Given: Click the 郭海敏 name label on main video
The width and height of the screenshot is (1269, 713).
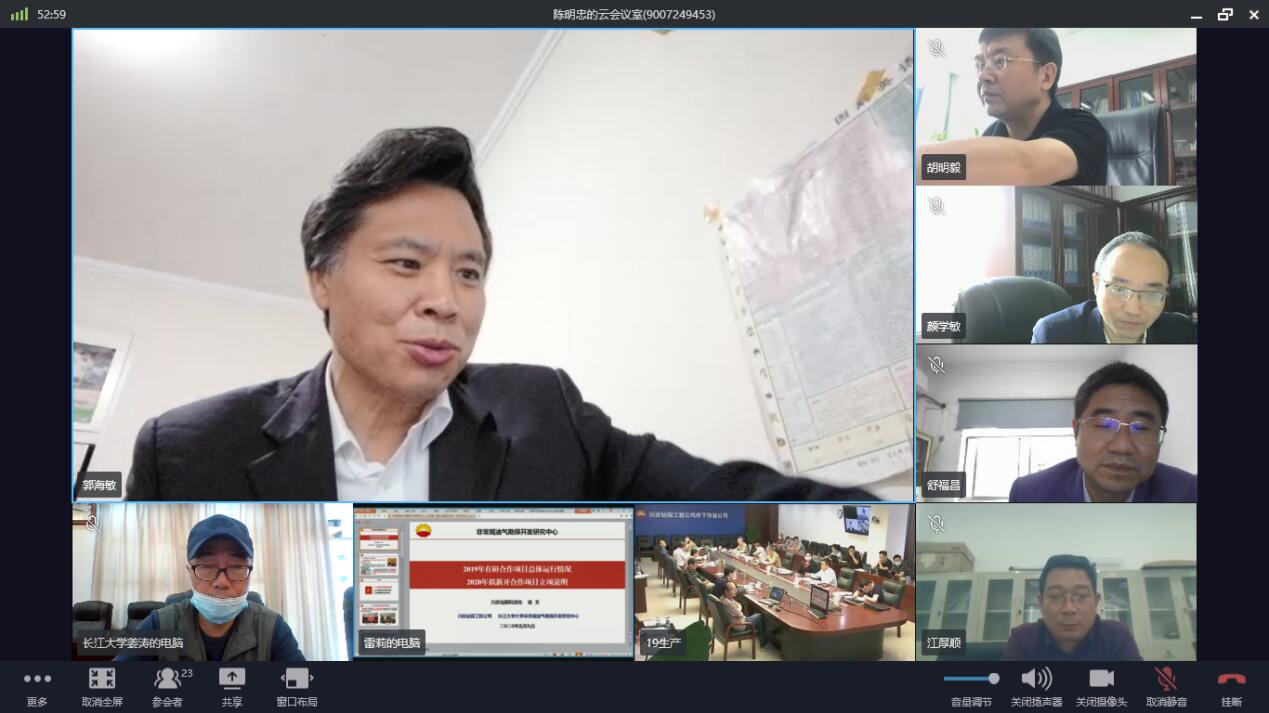Looking at the screenshot, I should pyautogui.click(x=99, y=485).
